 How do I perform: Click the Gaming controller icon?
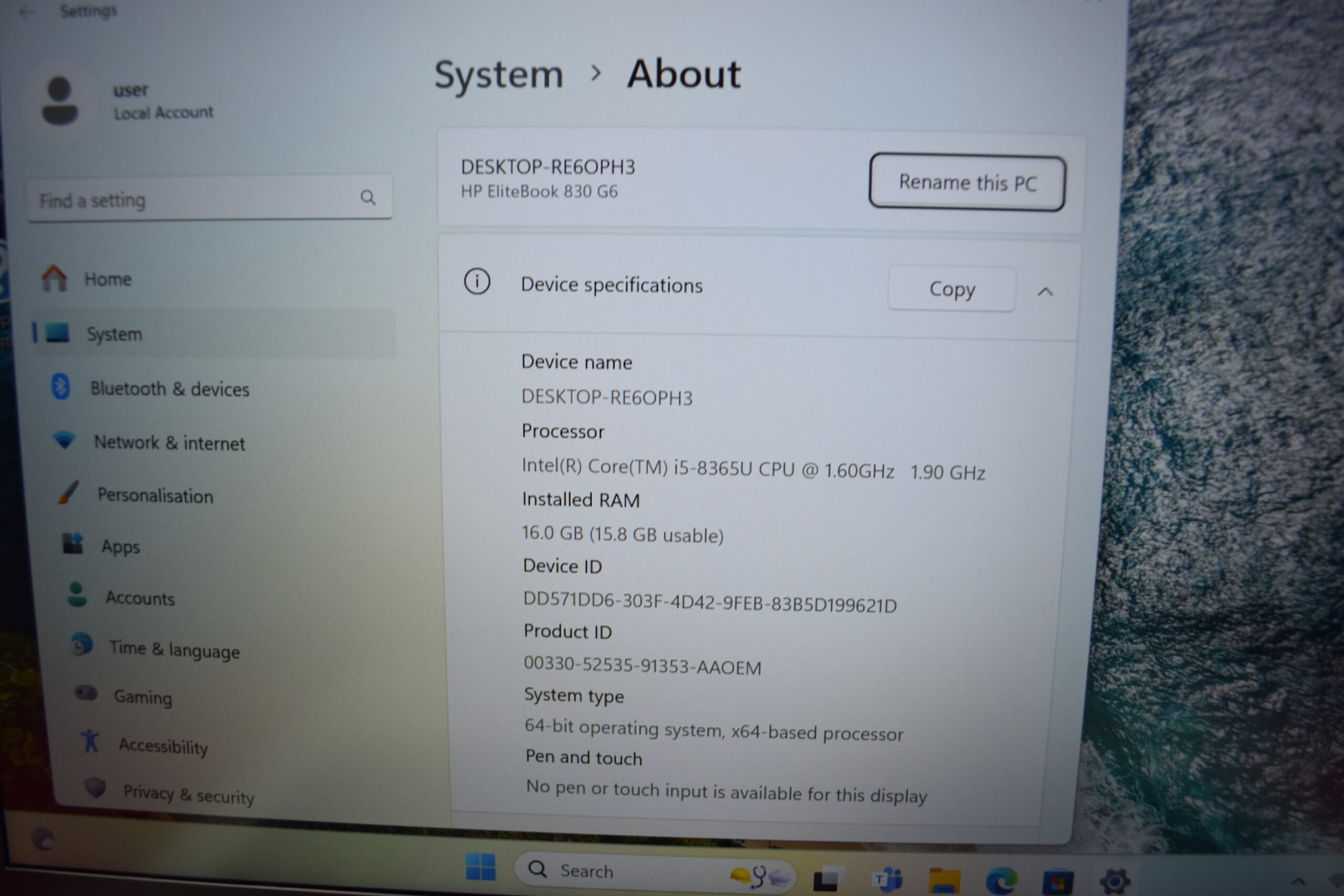[86, 693]
